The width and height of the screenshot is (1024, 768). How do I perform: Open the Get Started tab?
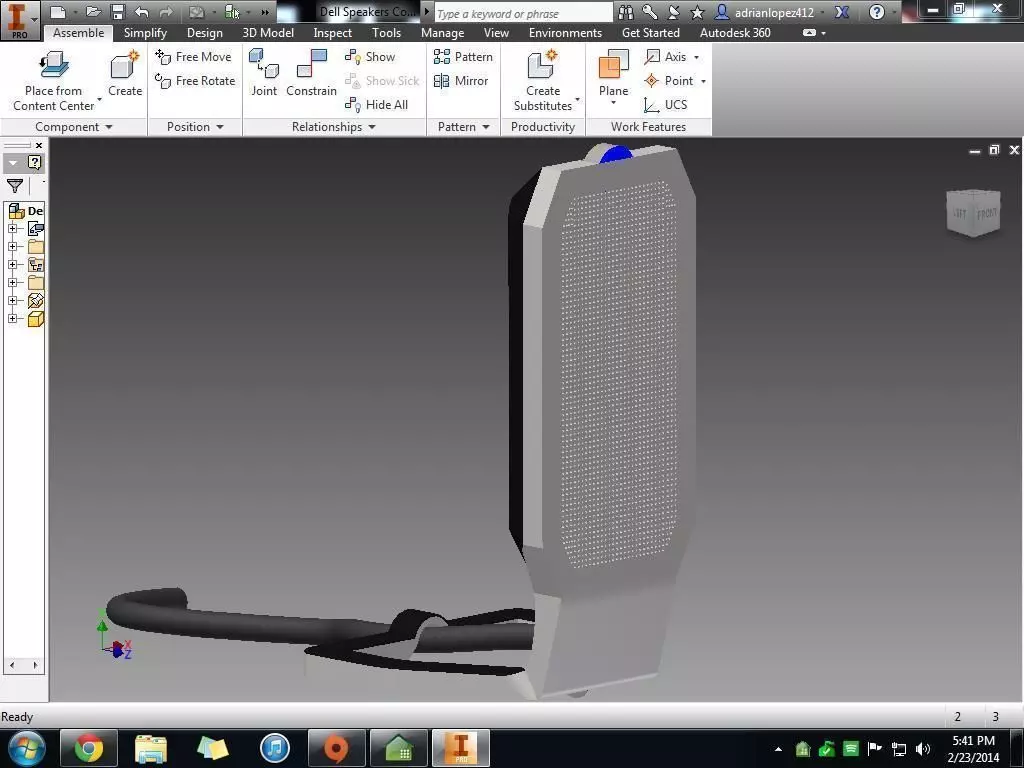click(x=650, y=33)
